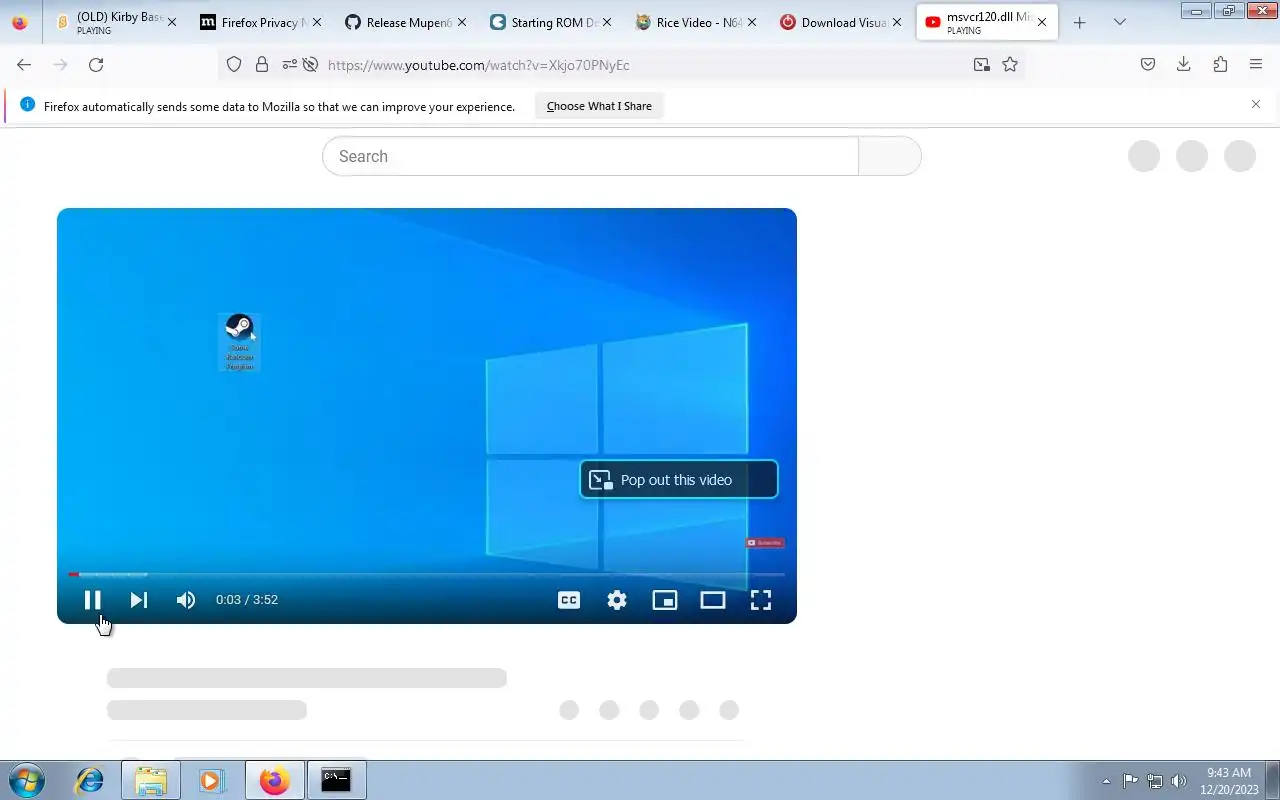1280x800 pixels.
Task: Go back to previous page
Action: pyautogui.click(x=24, y=64)
